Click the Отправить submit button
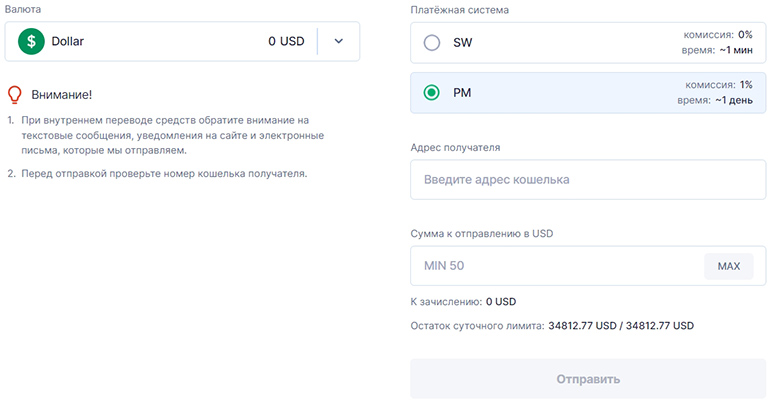The width and height of the screenshot is (775, 408). [588, 379]
